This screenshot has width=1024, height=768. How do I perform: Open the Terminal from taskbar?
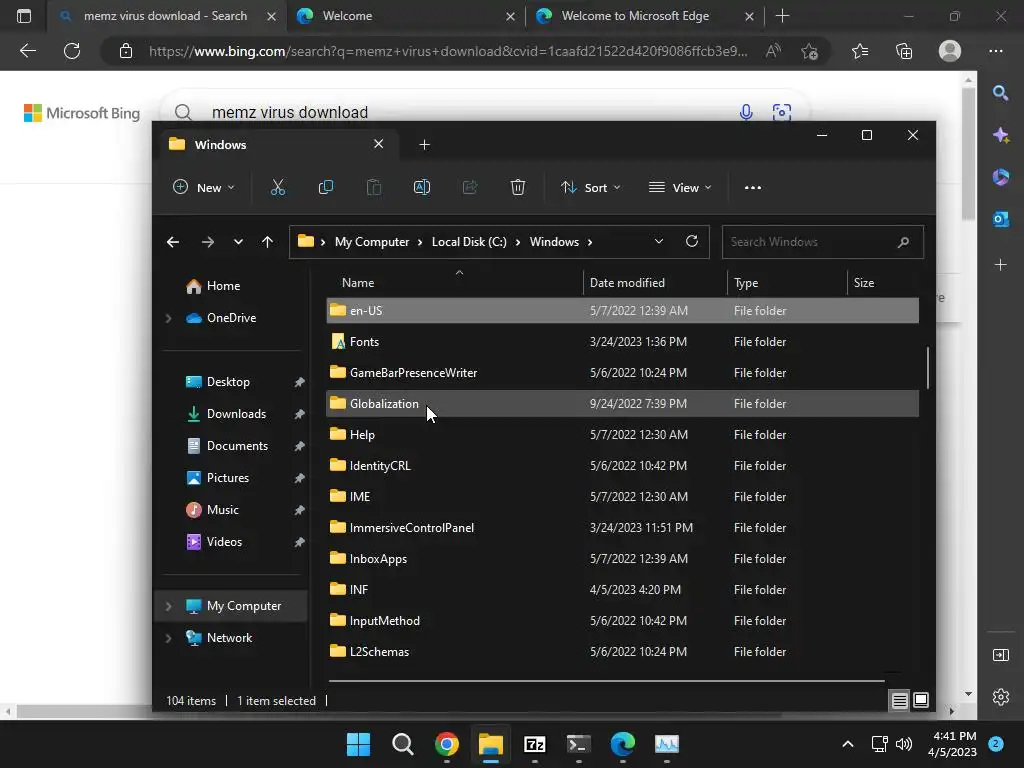coord(579,744)
